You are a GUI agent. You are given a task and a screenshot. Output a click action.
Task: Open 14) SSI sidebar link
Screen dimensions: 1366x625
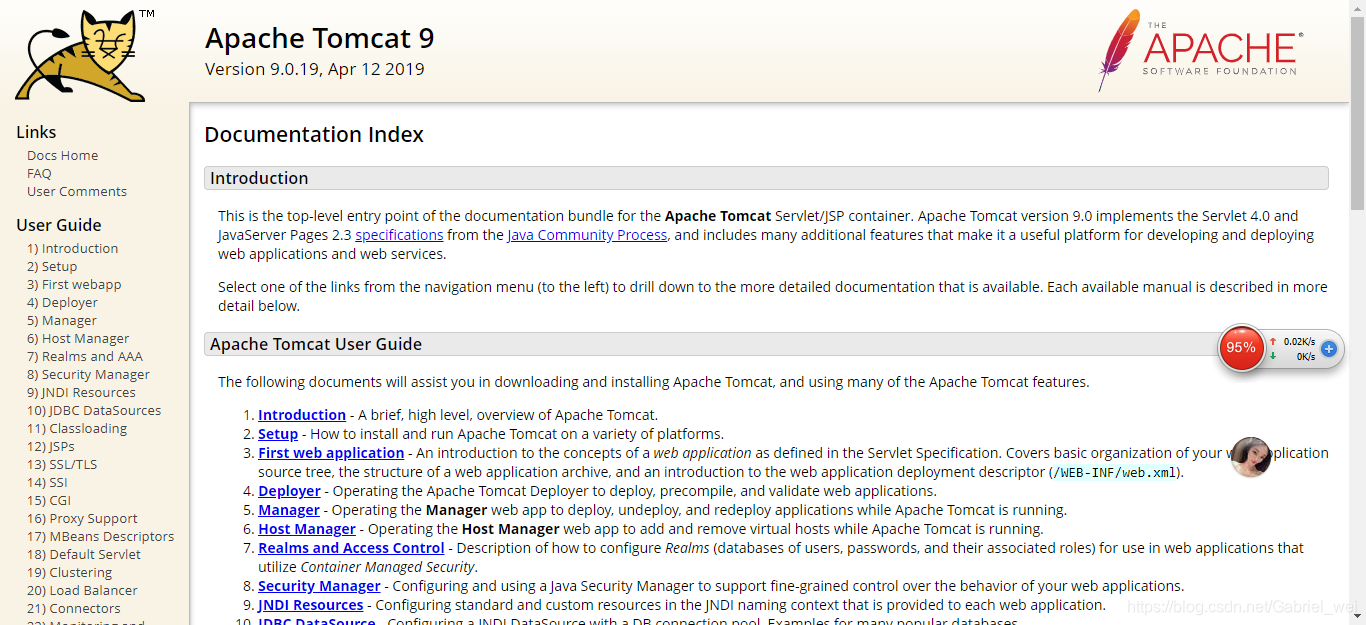pos(47,482)
